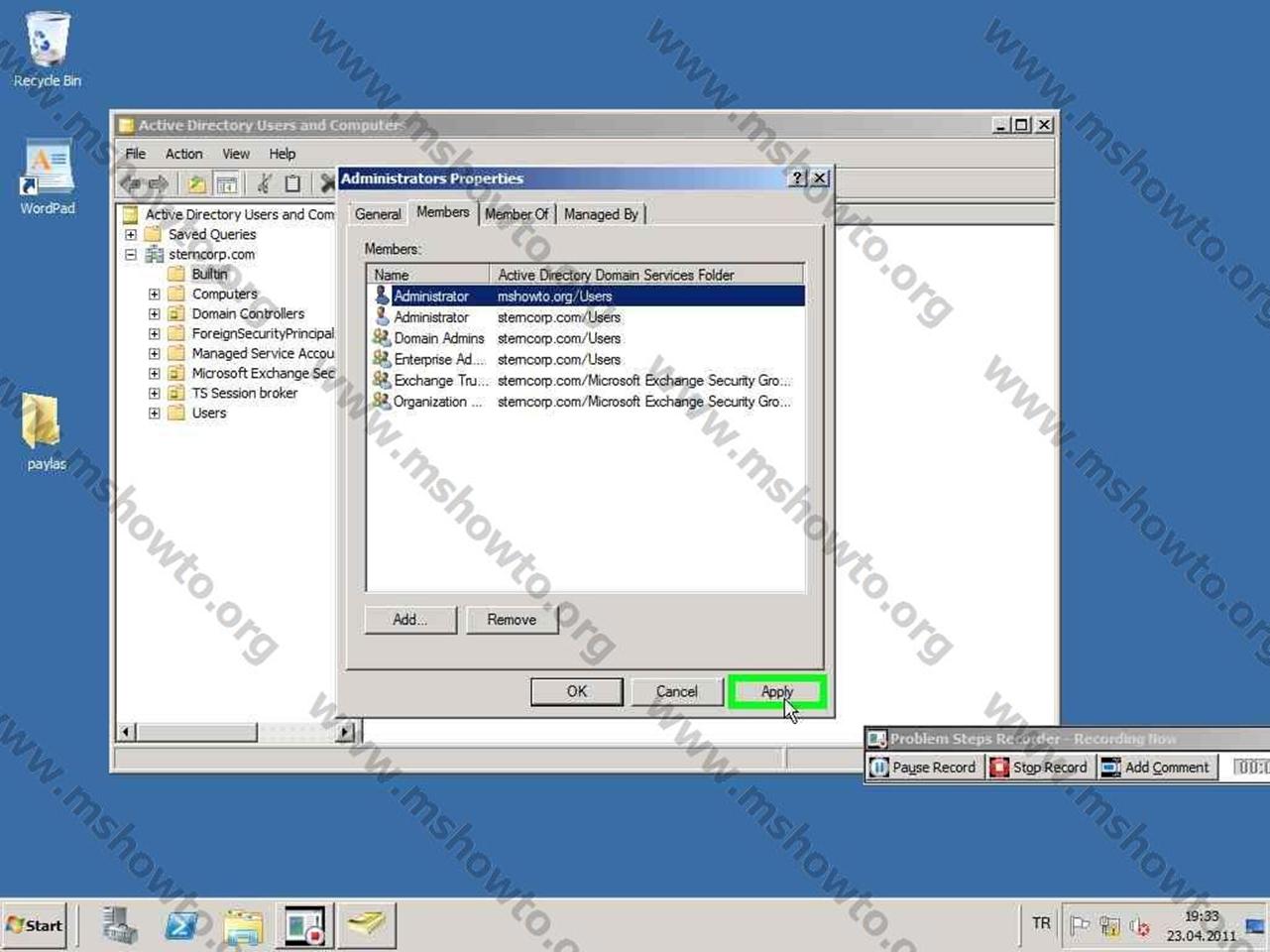
Task: Open Windows PowerShell from the taskbar
Action: tap(181, 926)
